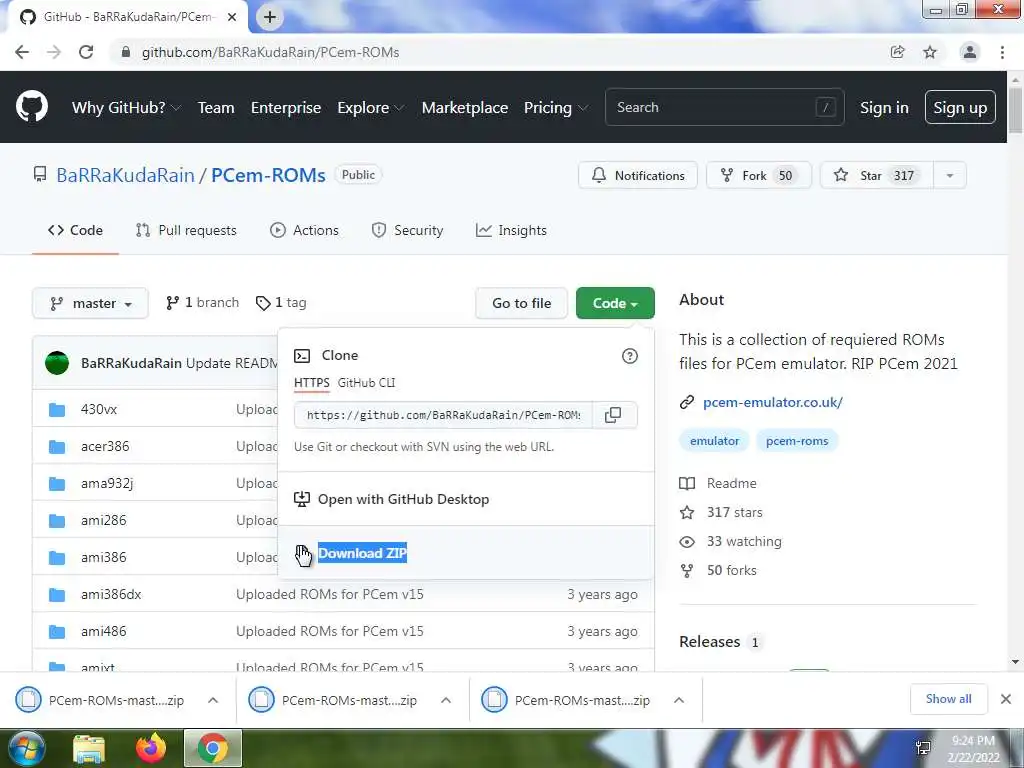Open a new browser tab with plus
The height and width of the screenshot is (768, 1024).
pos(270,17)
